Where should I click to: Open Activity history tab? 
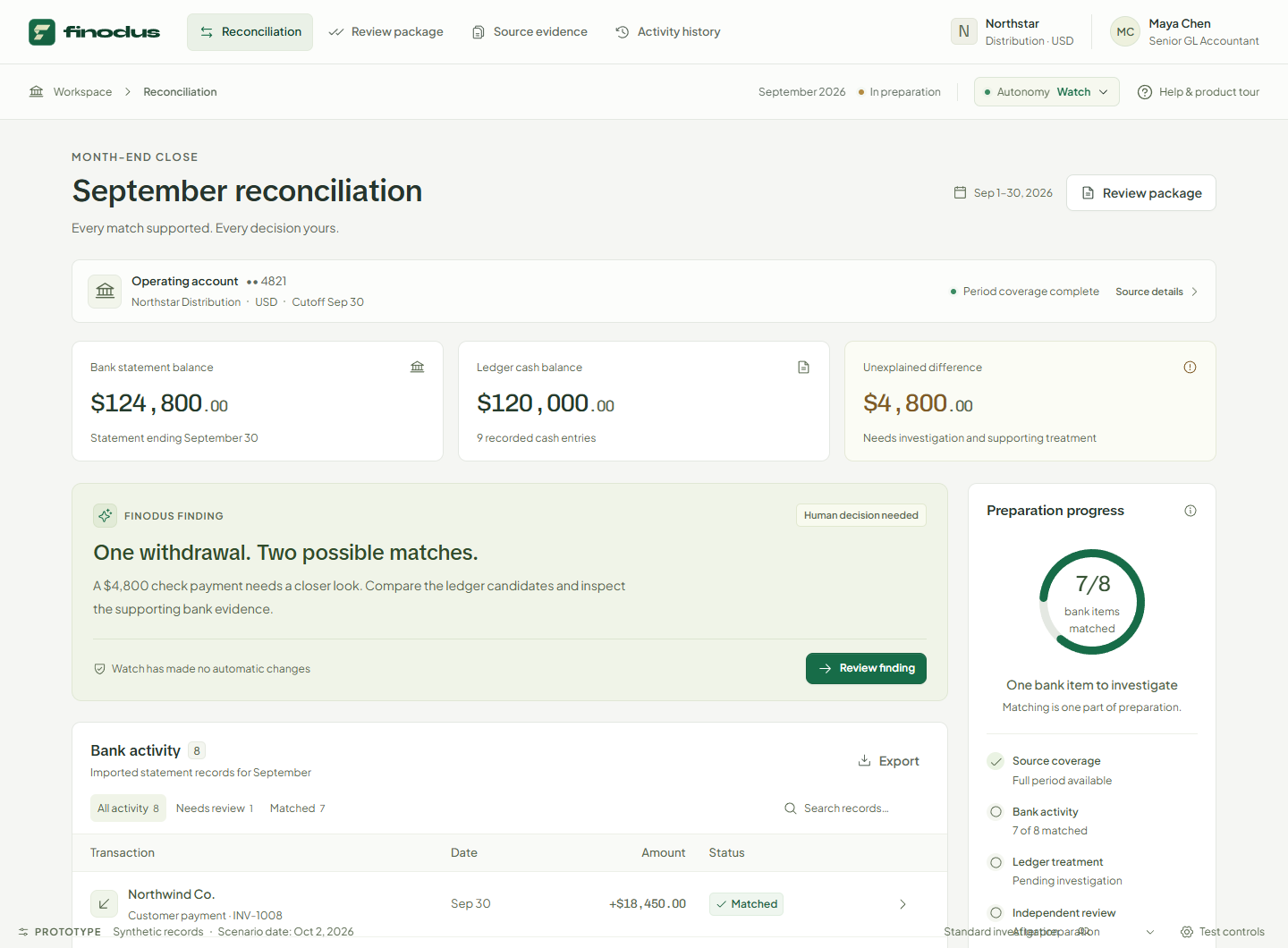pos(668,32)
